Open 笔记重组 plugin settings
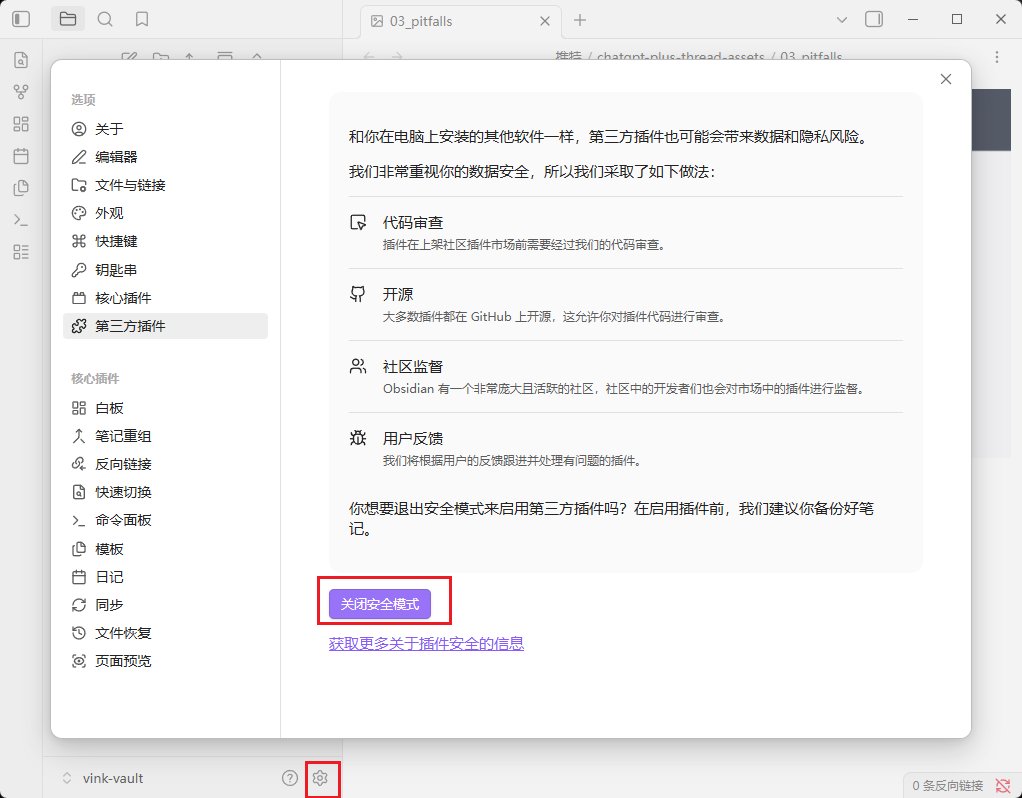The height and width of the screenshot is (798, 1022). (x=166, y=436)
